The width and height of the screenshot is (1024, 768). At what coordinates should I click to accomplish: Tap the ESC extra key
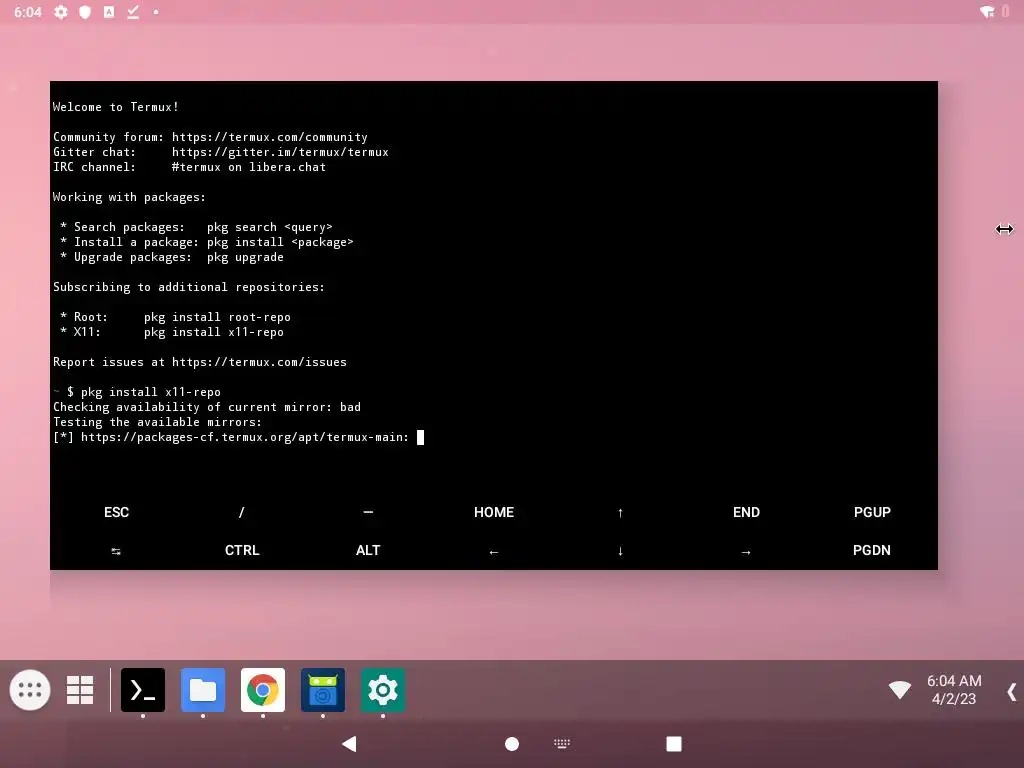pyautogui.click(x=116, y=513)
